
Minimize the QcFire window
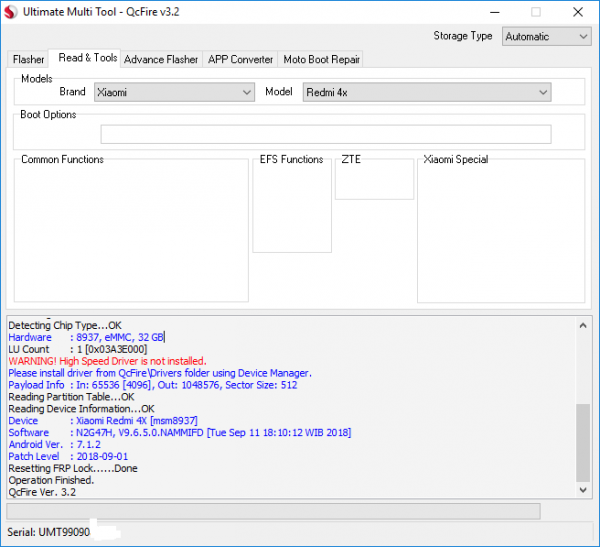click(x=487, y=11)
